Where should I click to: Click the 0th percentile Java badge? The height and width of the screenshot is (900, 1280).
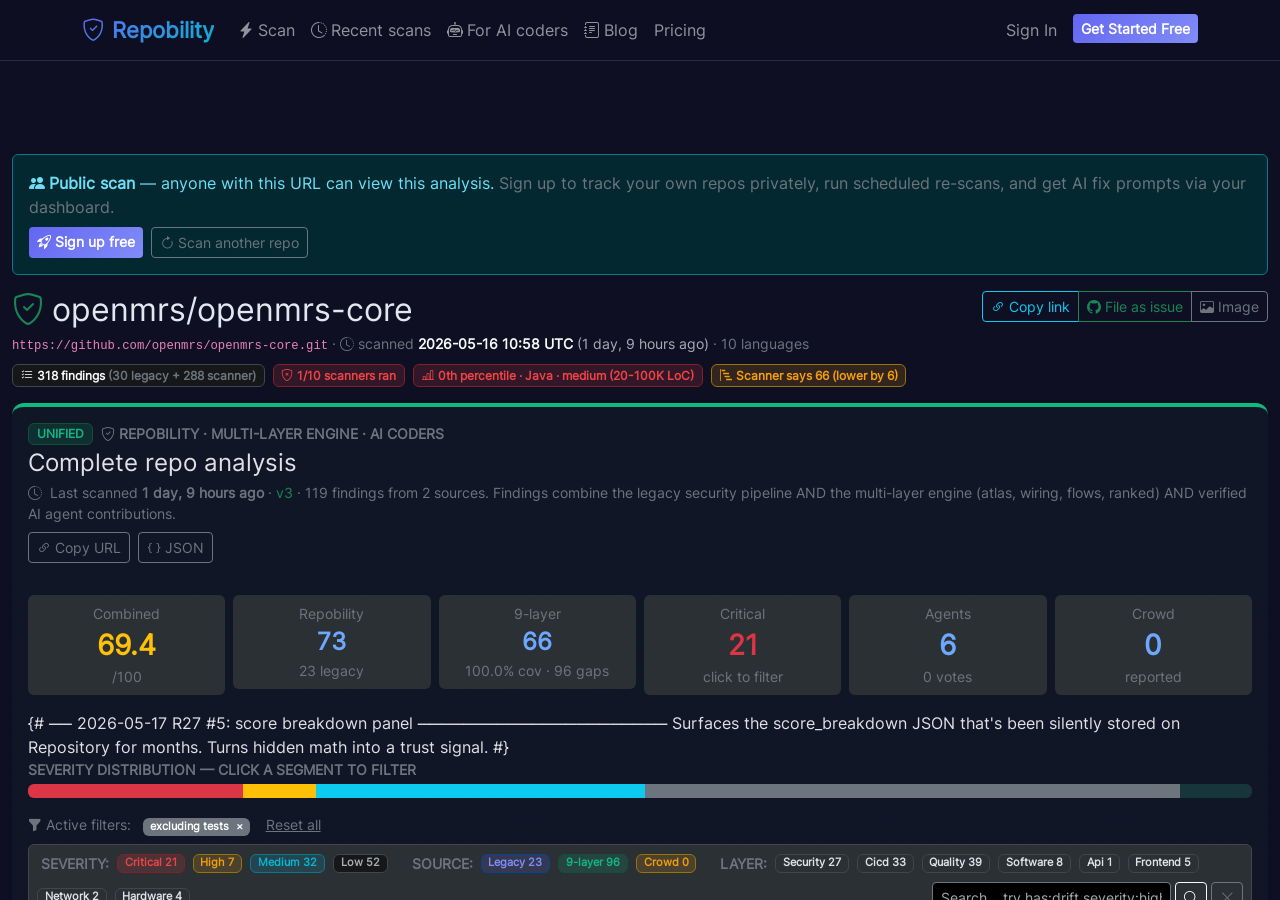point(558,376)
